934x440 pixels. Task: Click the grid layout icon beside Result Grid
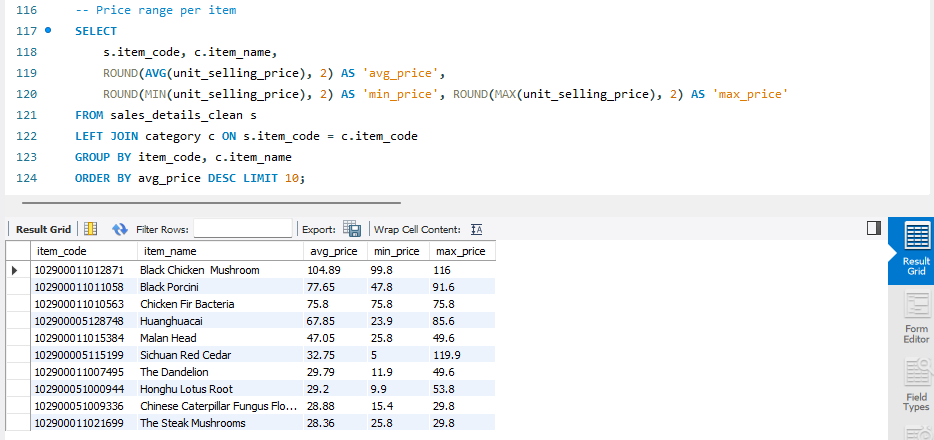pyautogui.click(x=91, y=229)
